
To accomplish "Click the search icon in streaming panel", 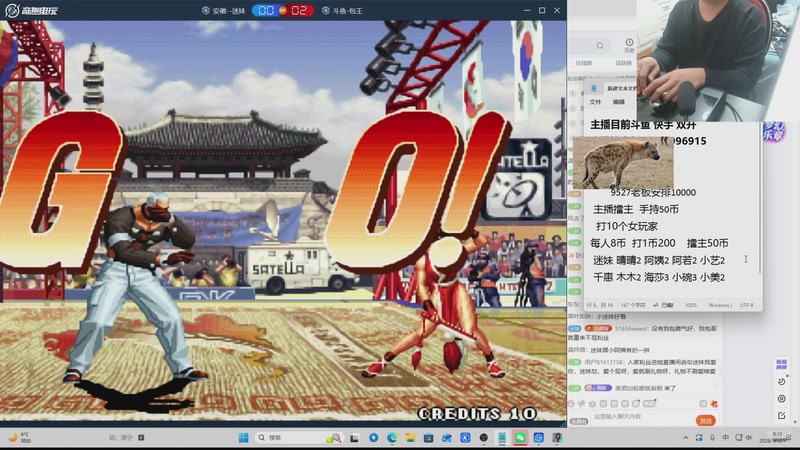I will 600,45.
